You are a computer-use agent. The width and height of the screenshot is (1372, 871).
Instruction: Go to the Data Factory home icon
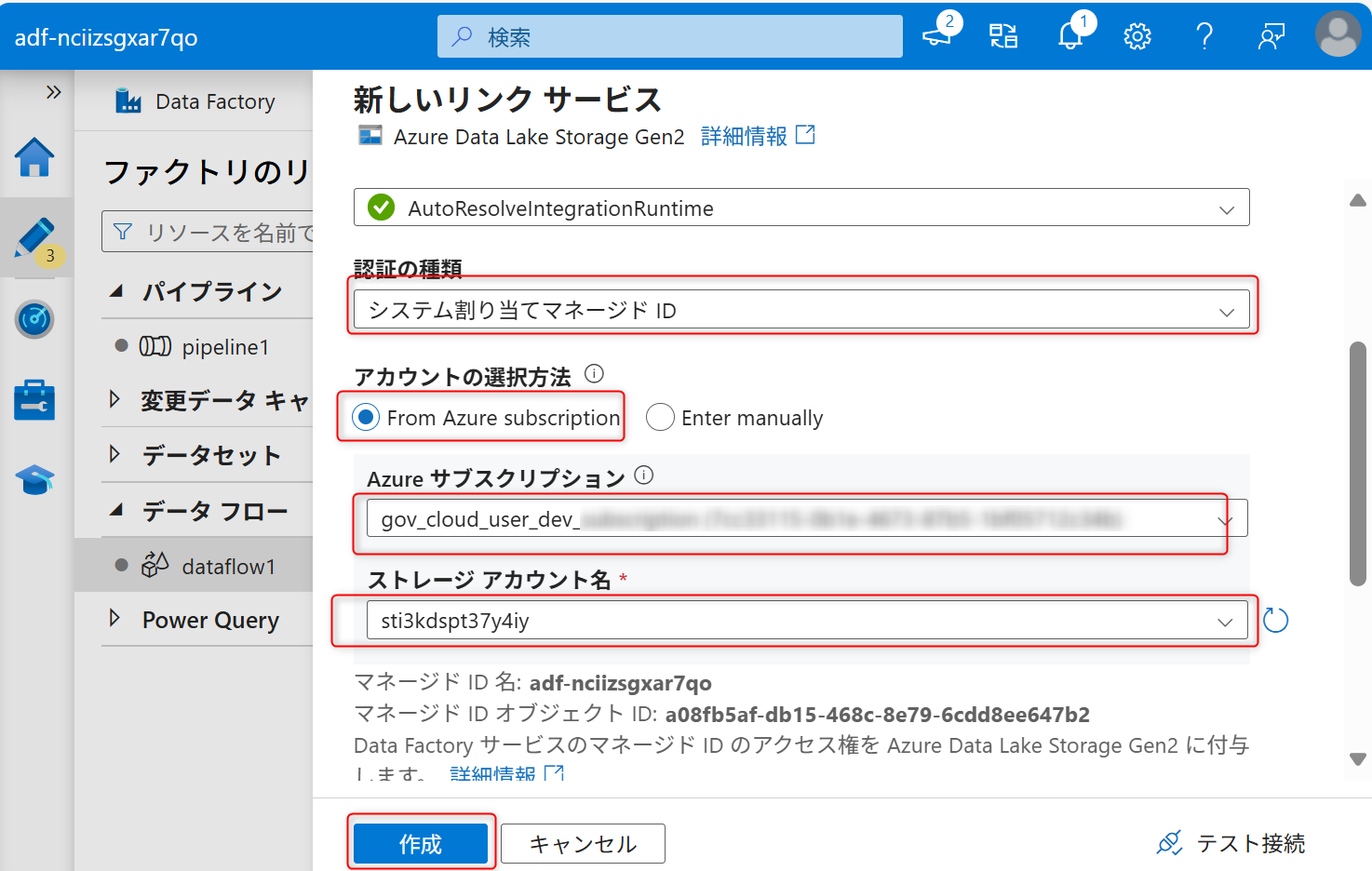click(34, 158)
